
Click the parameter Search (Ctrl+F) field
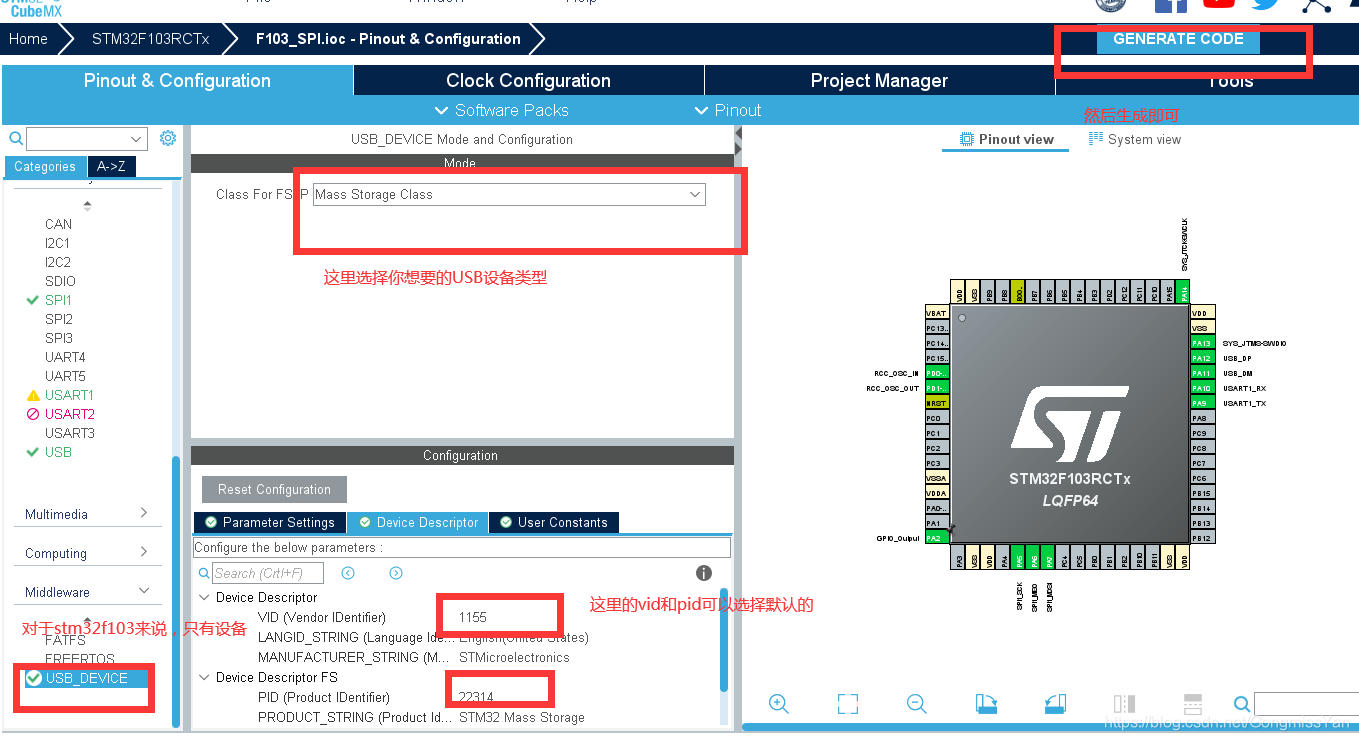pos(268,573)
